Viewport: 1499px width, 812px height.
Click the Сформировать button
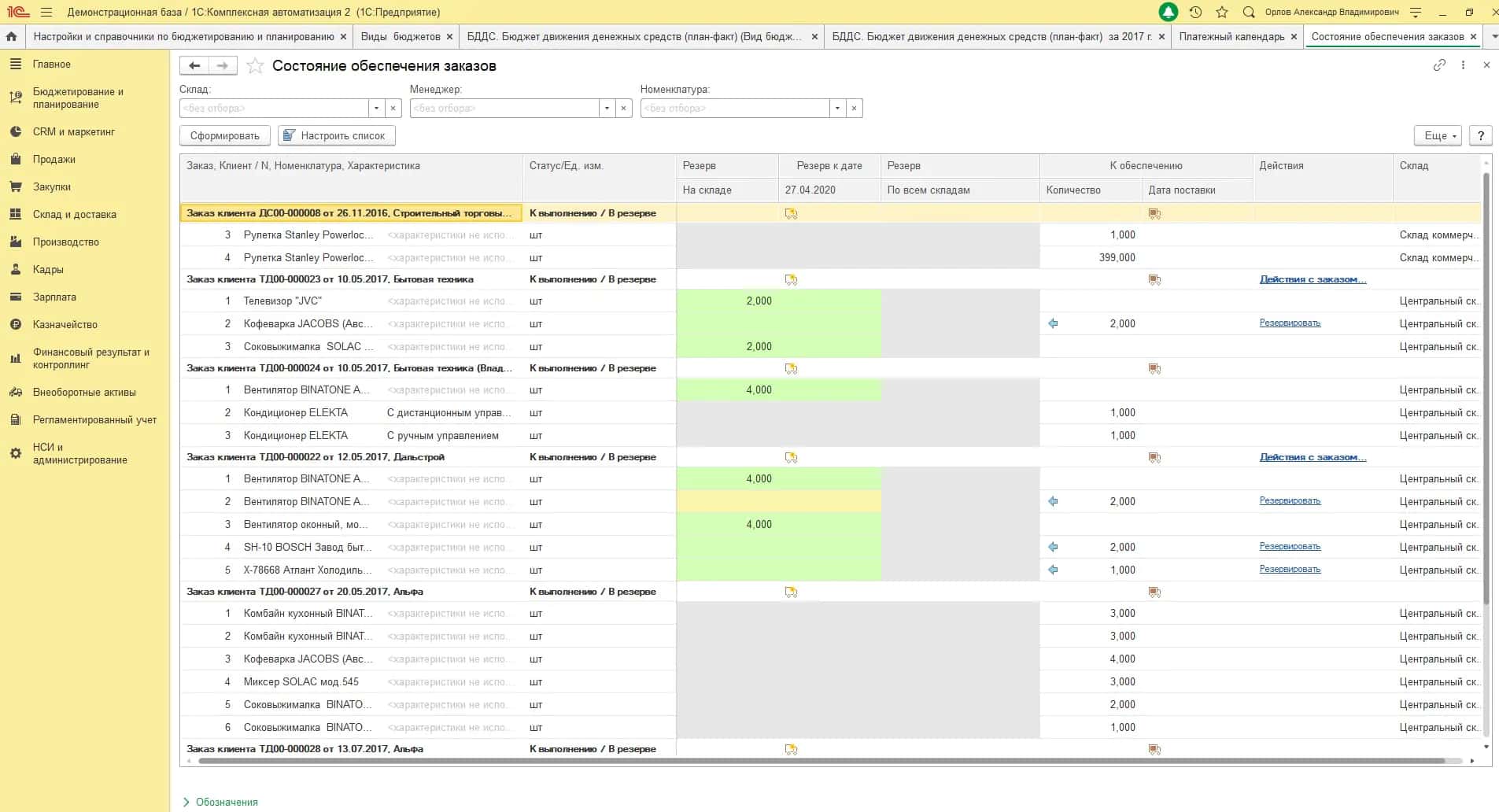(225, 135)
